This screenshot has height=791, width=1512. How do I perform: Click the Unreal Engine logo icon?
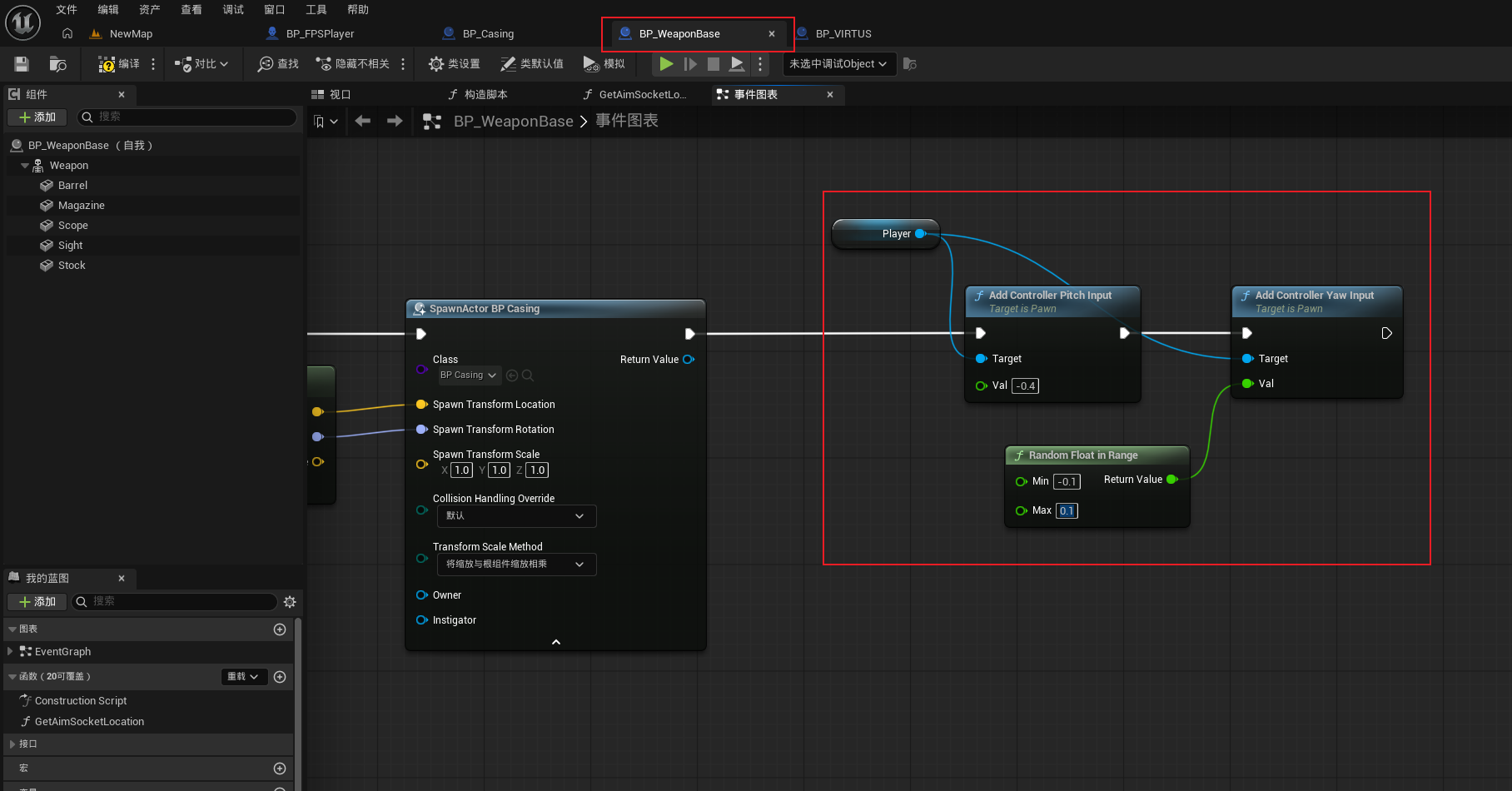[22, 22]
